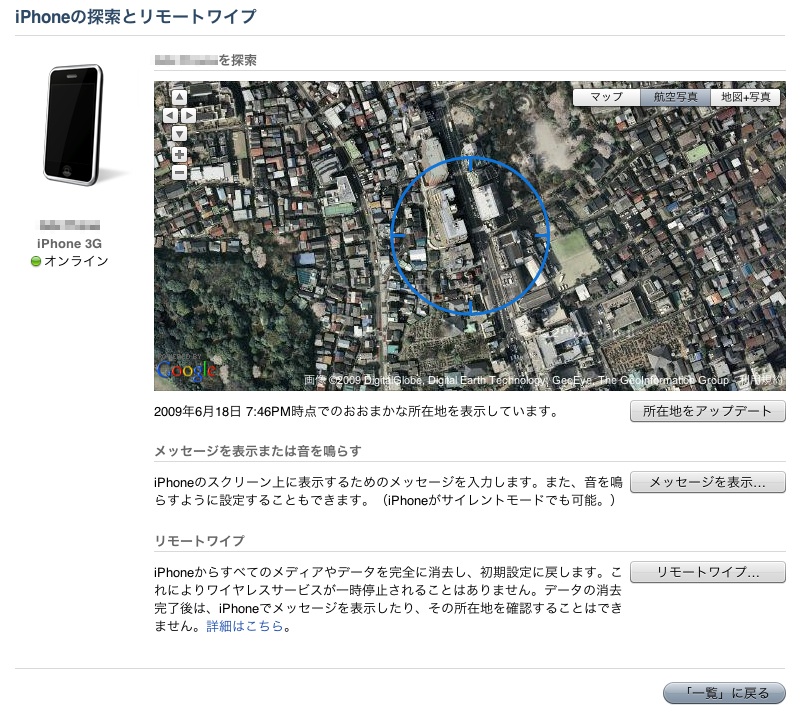
Task: Click the iPhone 3G model label
Action: click(x=69, y=244)
